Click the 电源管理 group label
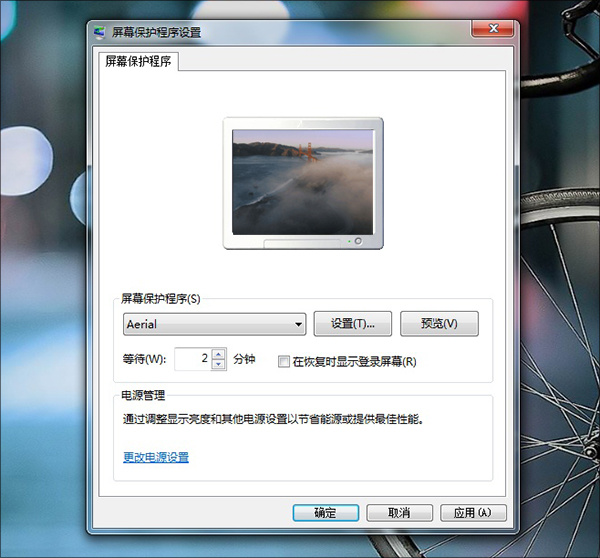 point(143,395)
